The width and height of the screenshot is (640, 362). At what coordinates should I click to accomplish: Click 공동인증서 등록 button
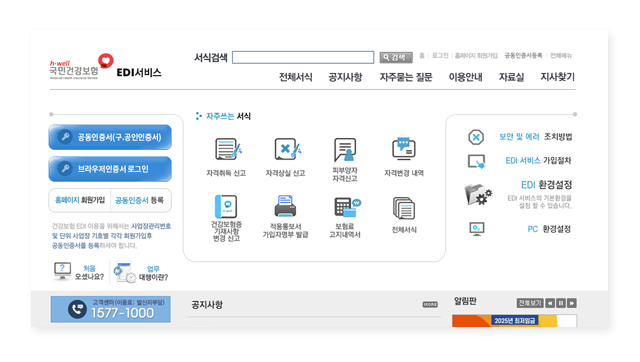click(140, 200)
